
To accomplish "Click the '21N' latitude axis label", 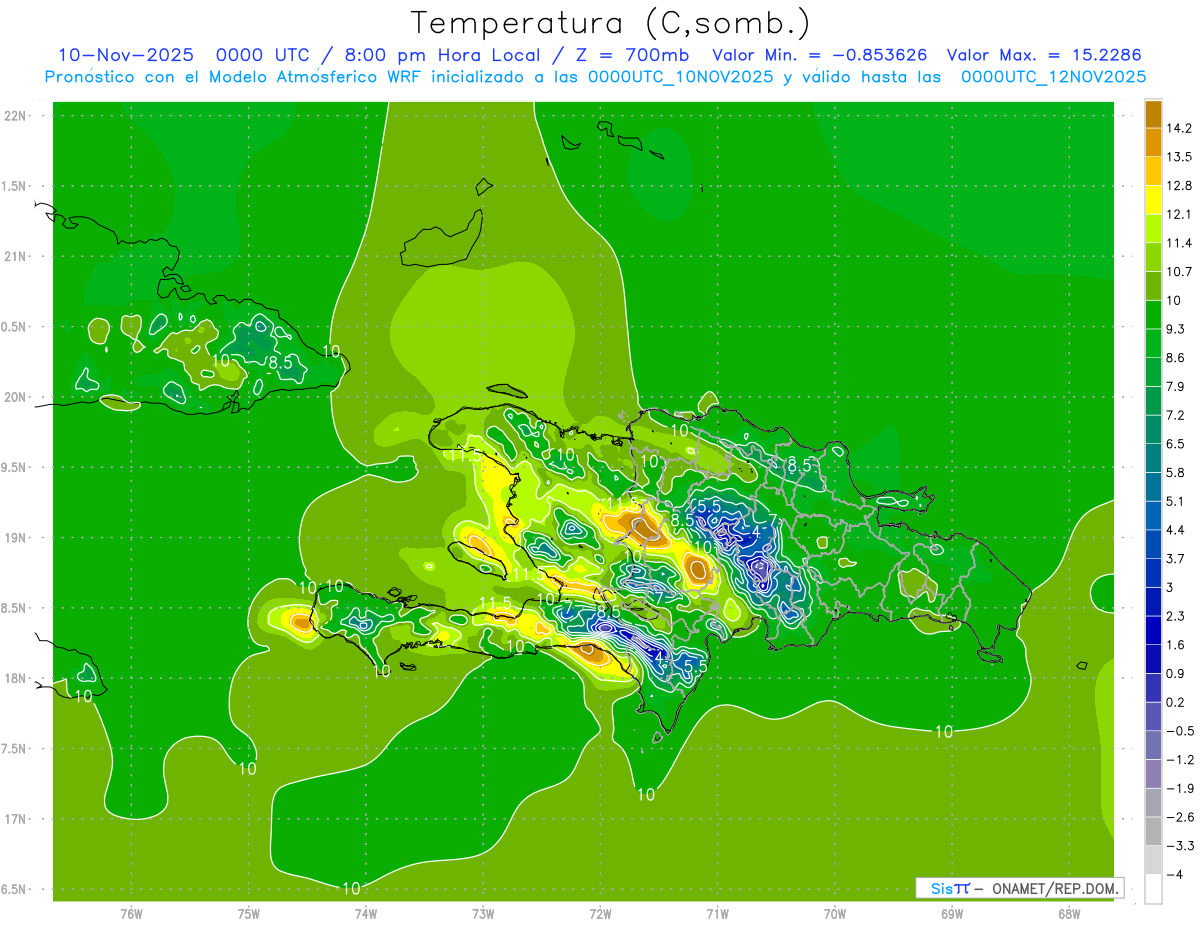I will 15,256.
